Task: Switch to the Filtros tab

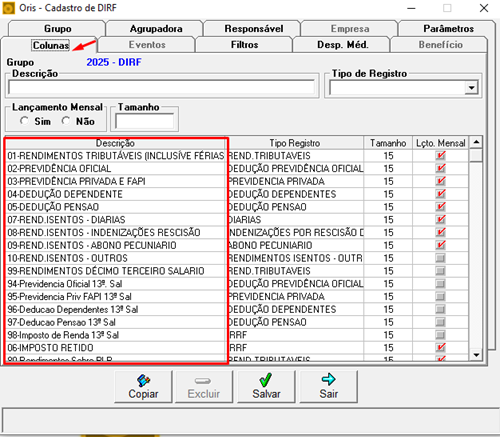Action: [x=244, y=45]
